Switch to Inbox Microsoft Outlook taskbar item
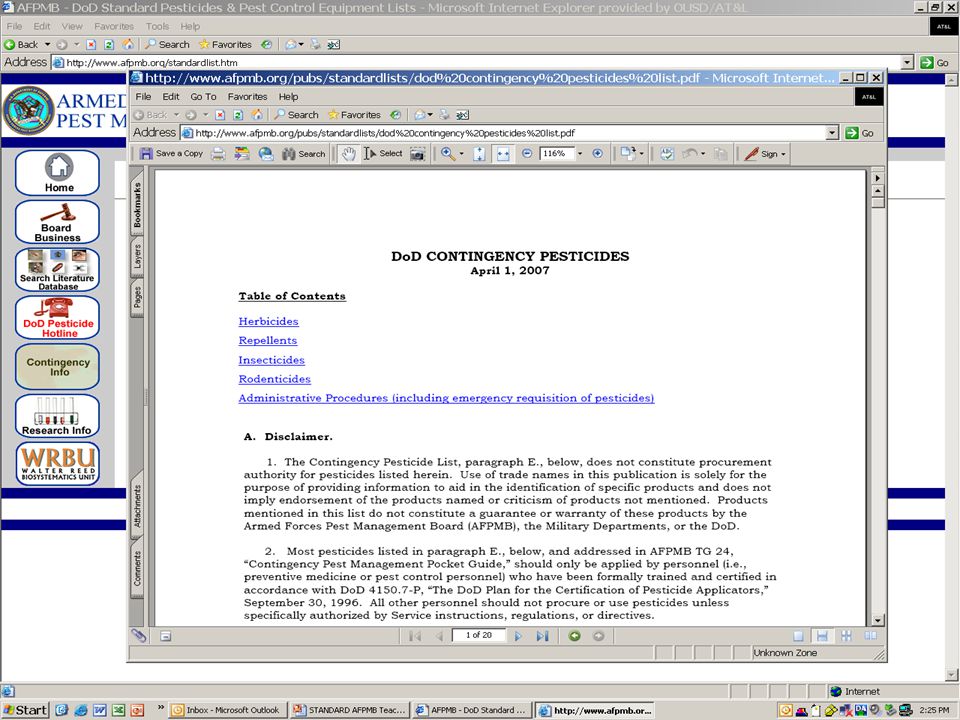Screen dimensions: 960x720 pyautogui.click(x=226, y=710)
